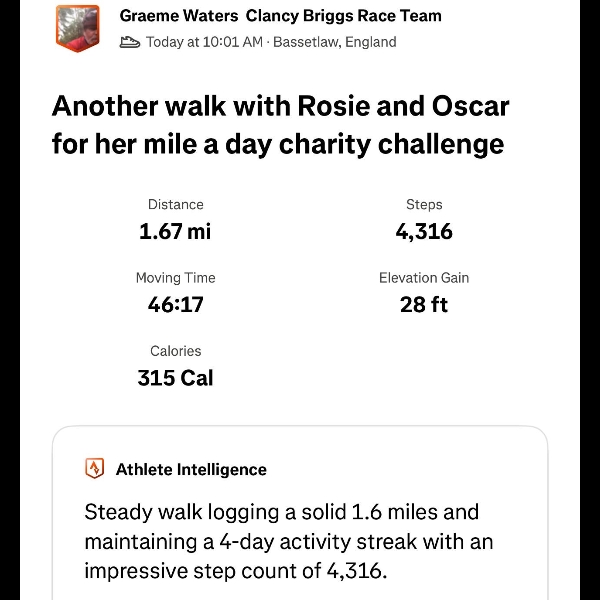The image size is (600, 600).
Task: Select the 'Today at 10:01 AM' timestamp
Action: click(204, 42)
